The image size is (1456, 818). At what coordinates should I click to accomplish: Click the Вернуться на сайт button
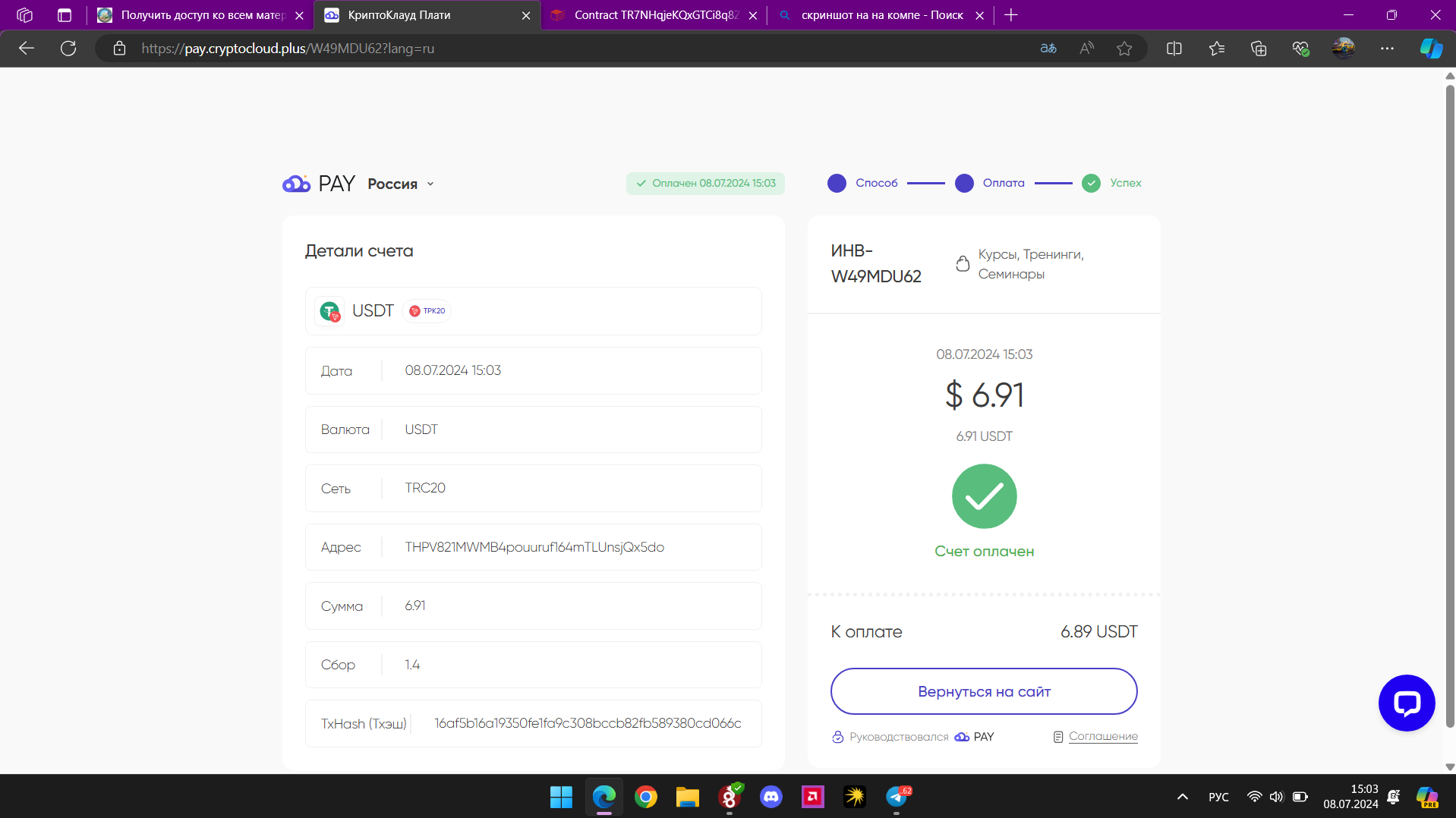tap(984, 691)
